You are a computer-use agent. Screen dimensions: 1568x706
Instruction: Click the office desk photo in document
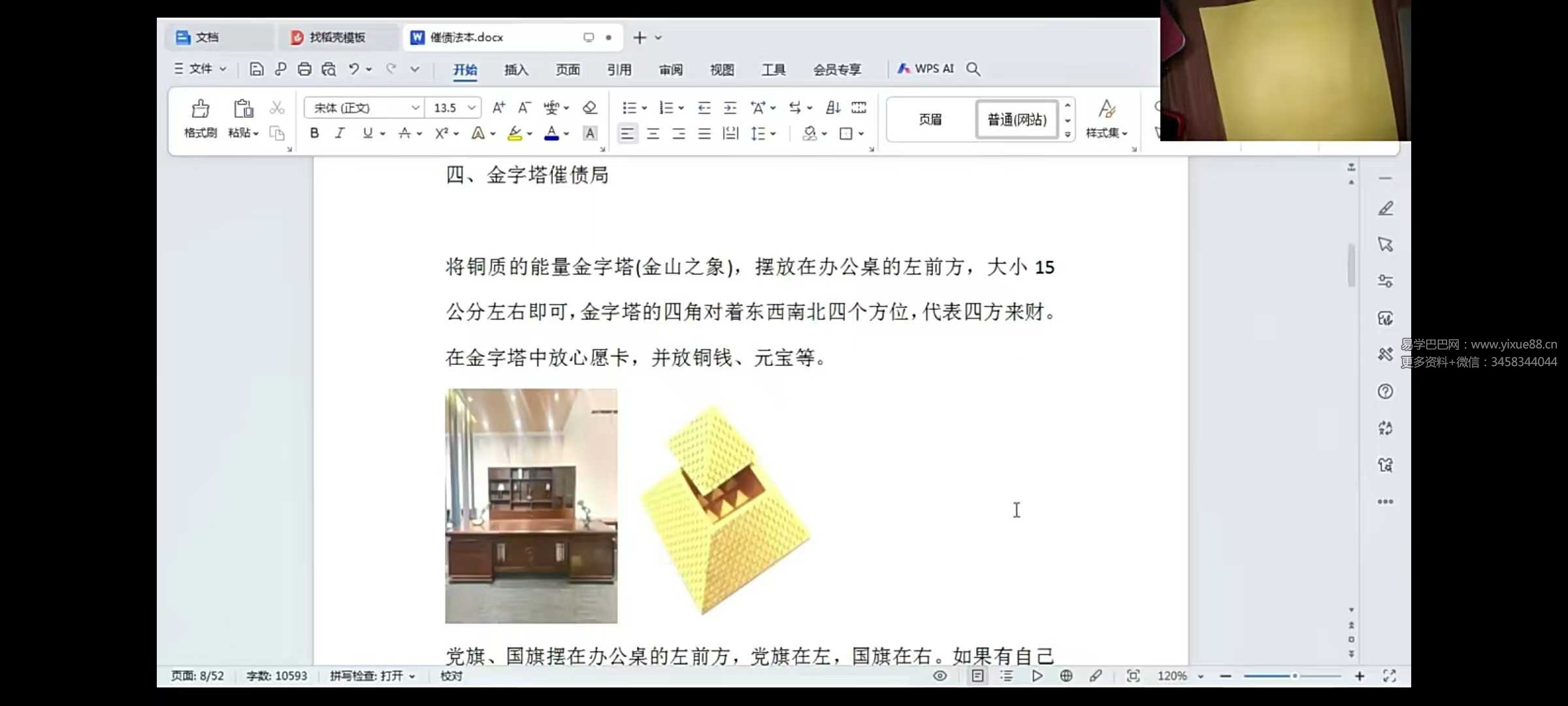point(531,505)
